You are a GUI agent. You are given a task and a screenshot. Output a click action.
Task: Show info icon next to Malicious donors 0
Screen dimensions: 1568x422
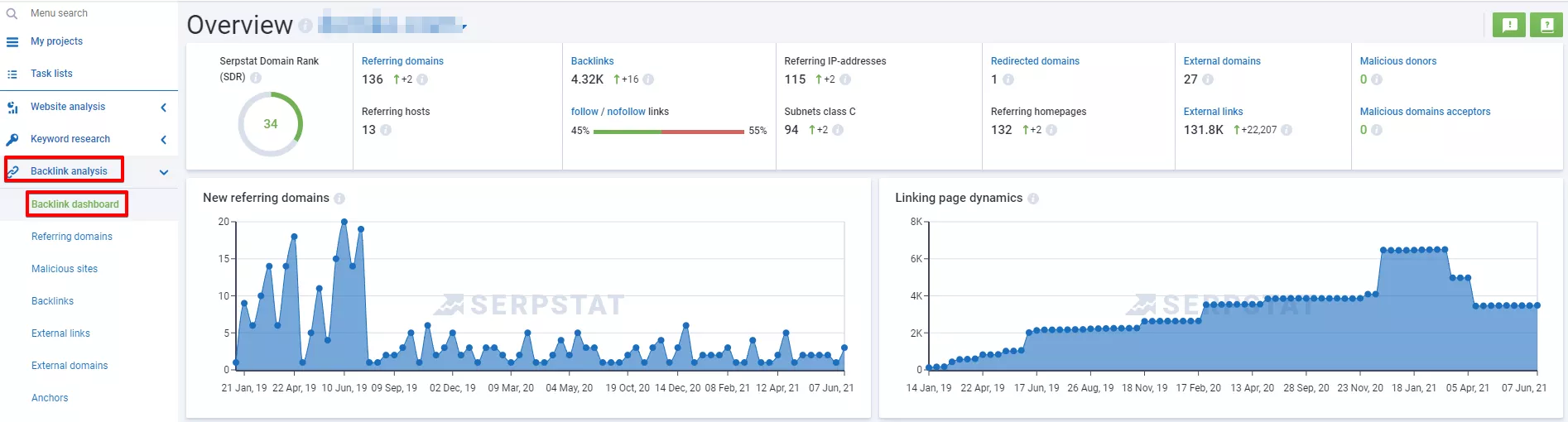tap(1377, 79)
